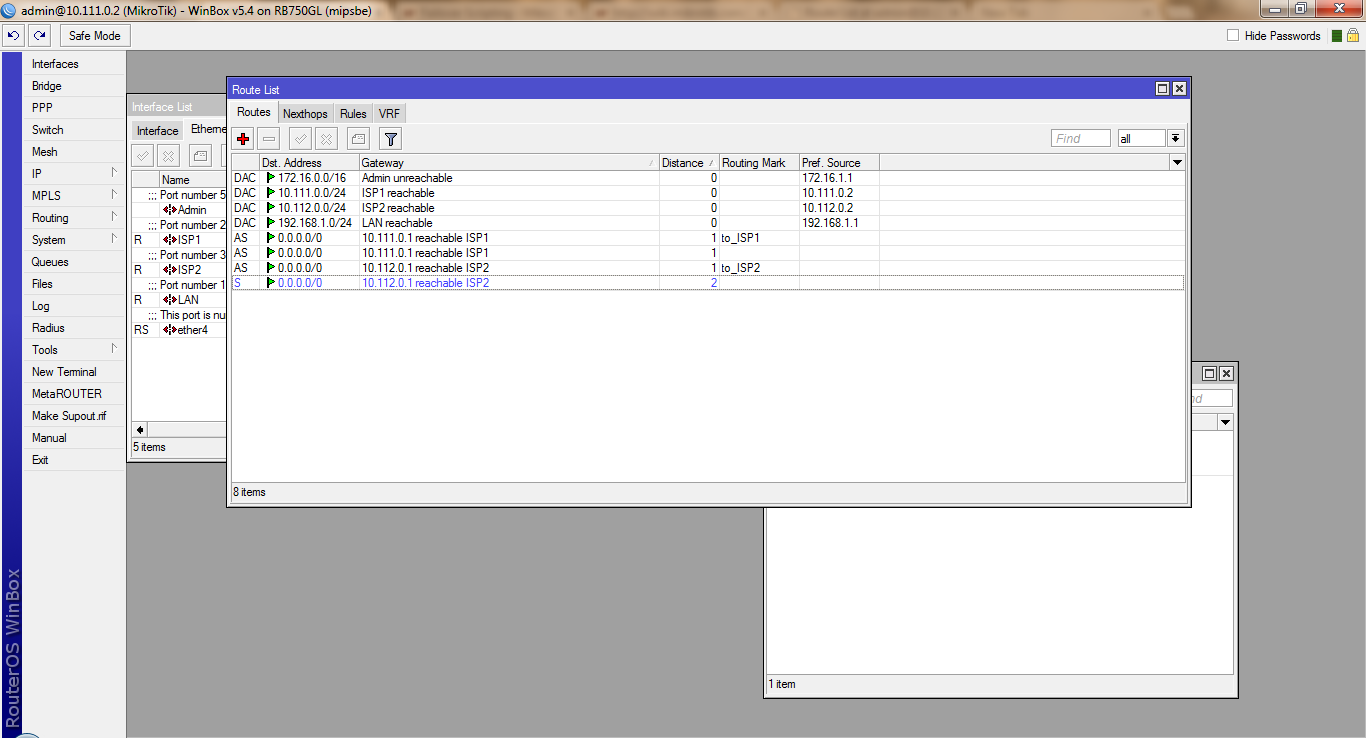This screenshot has height=738, width=1366.
Task: Click the Undo arrow in the top toolbar
Action: 14,36
